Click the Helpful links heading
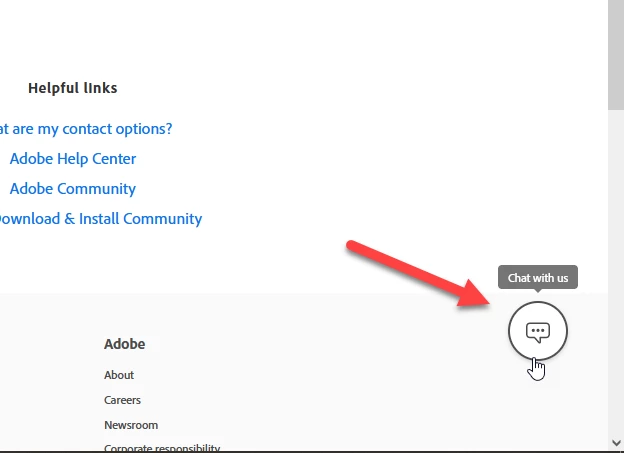This screenshot has width=624, height=453. [73, 88]
